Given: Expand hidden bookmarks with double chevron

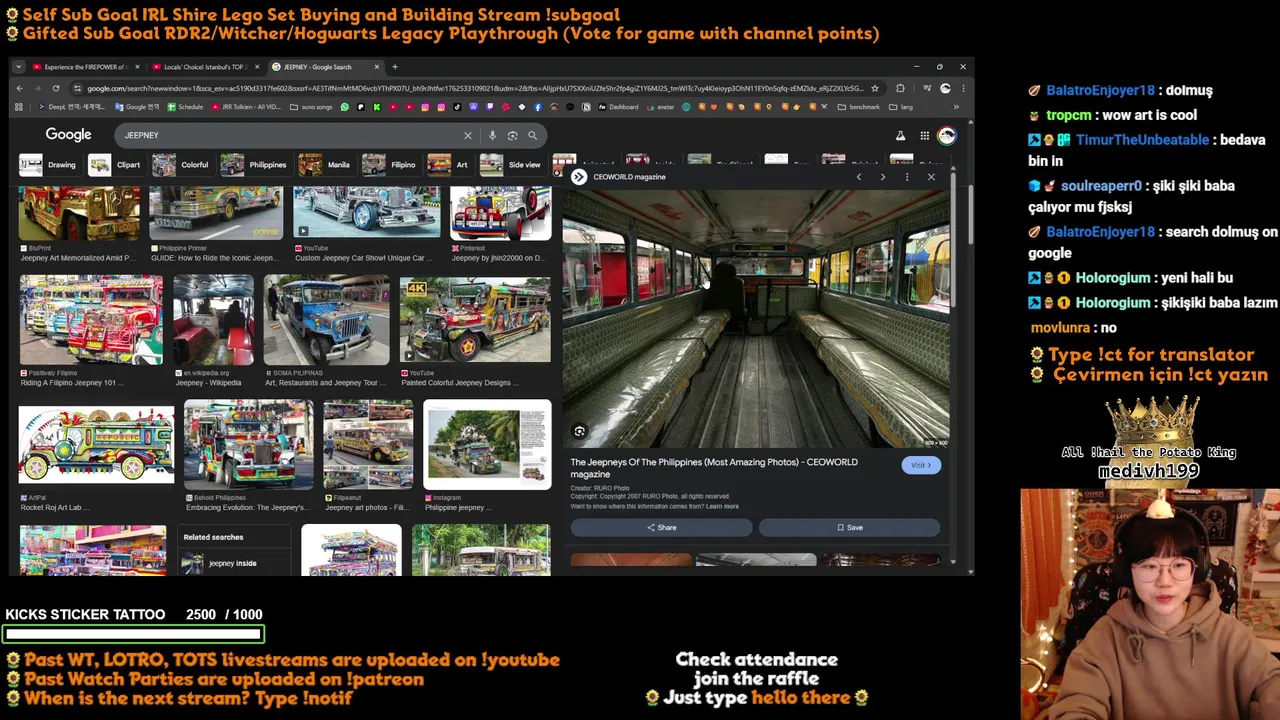Looking at the screenshot, I should tap(956, 107).
